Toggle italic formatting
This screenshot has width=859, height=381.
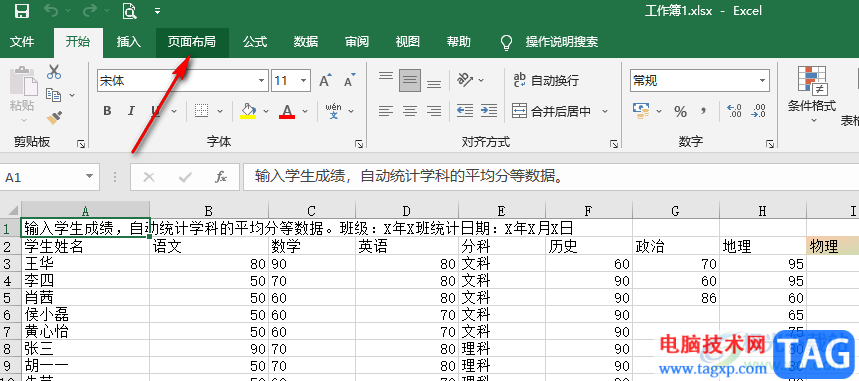pyautogui.click(x=131, y=111)
